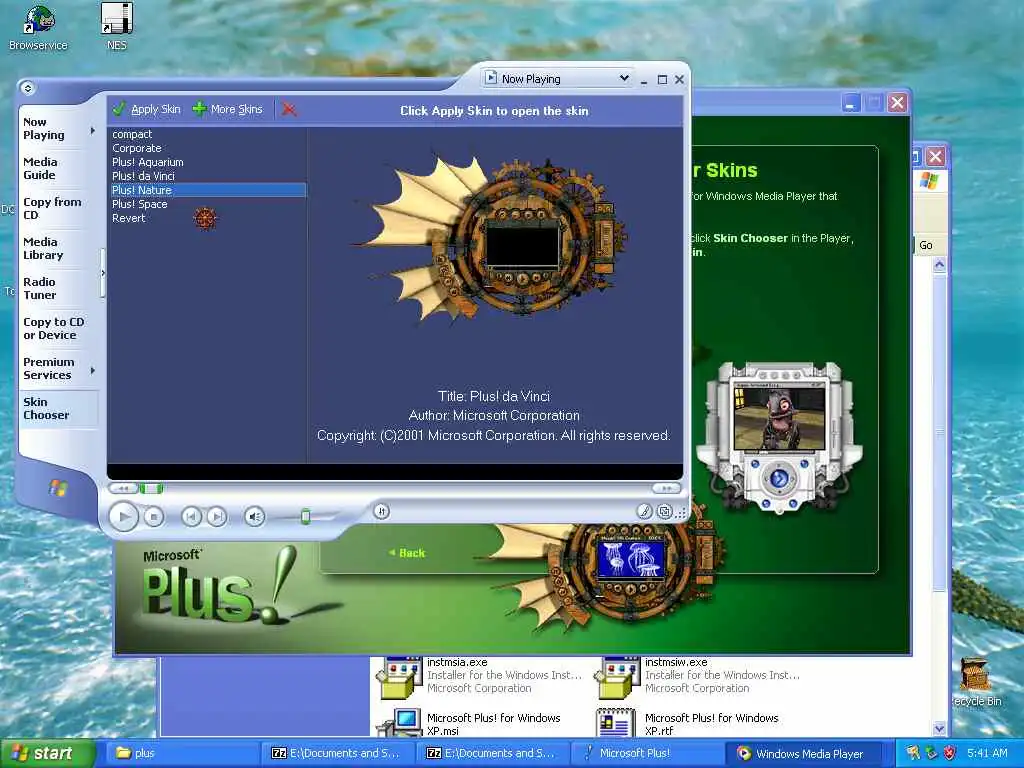
Task: Click the rewind button on seek bar
Action: coord(123,488)
